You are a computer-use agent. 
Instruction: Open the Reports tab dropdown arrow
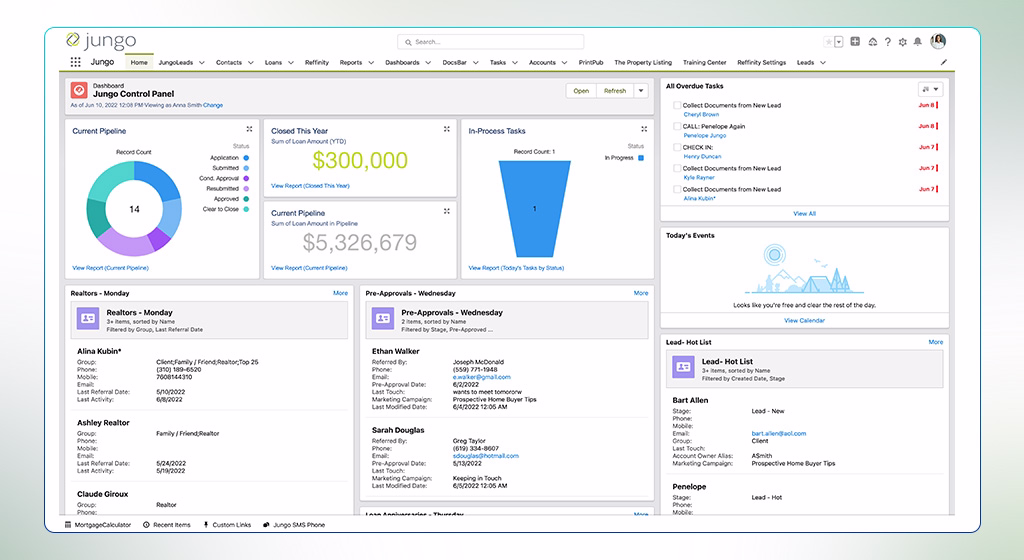pos(371,63)
